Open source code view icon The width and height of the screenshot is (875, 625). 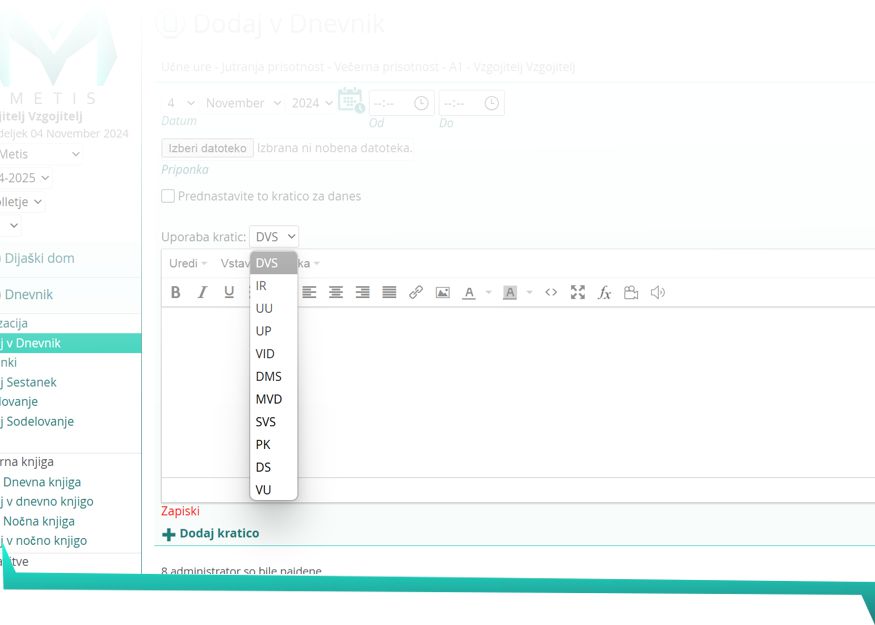551,293
